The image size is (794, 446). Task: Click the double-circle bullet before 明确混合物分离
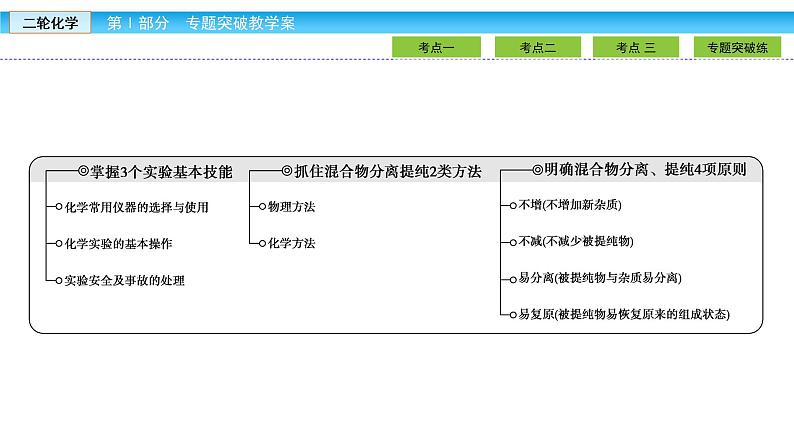(x=537, y=170)
